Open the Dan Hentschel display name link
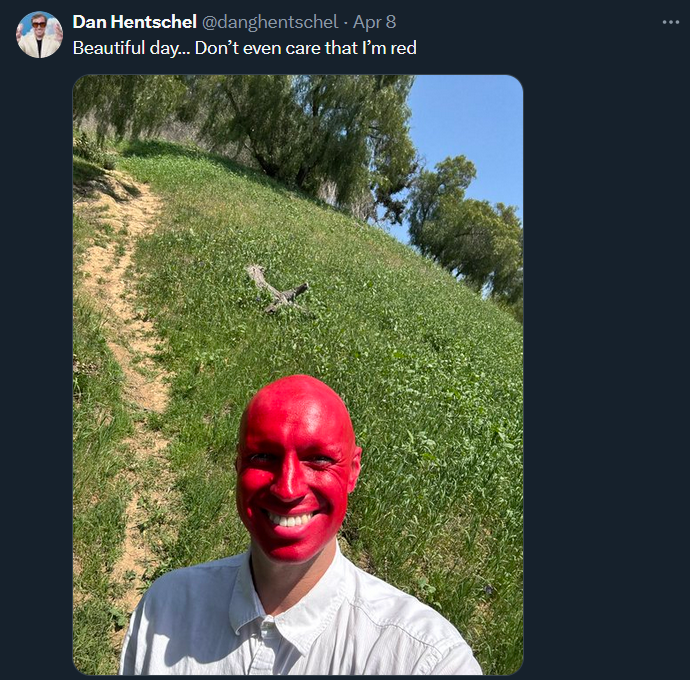Image resolution: width=690 pixels, height=680 pixels. (134, 22)
